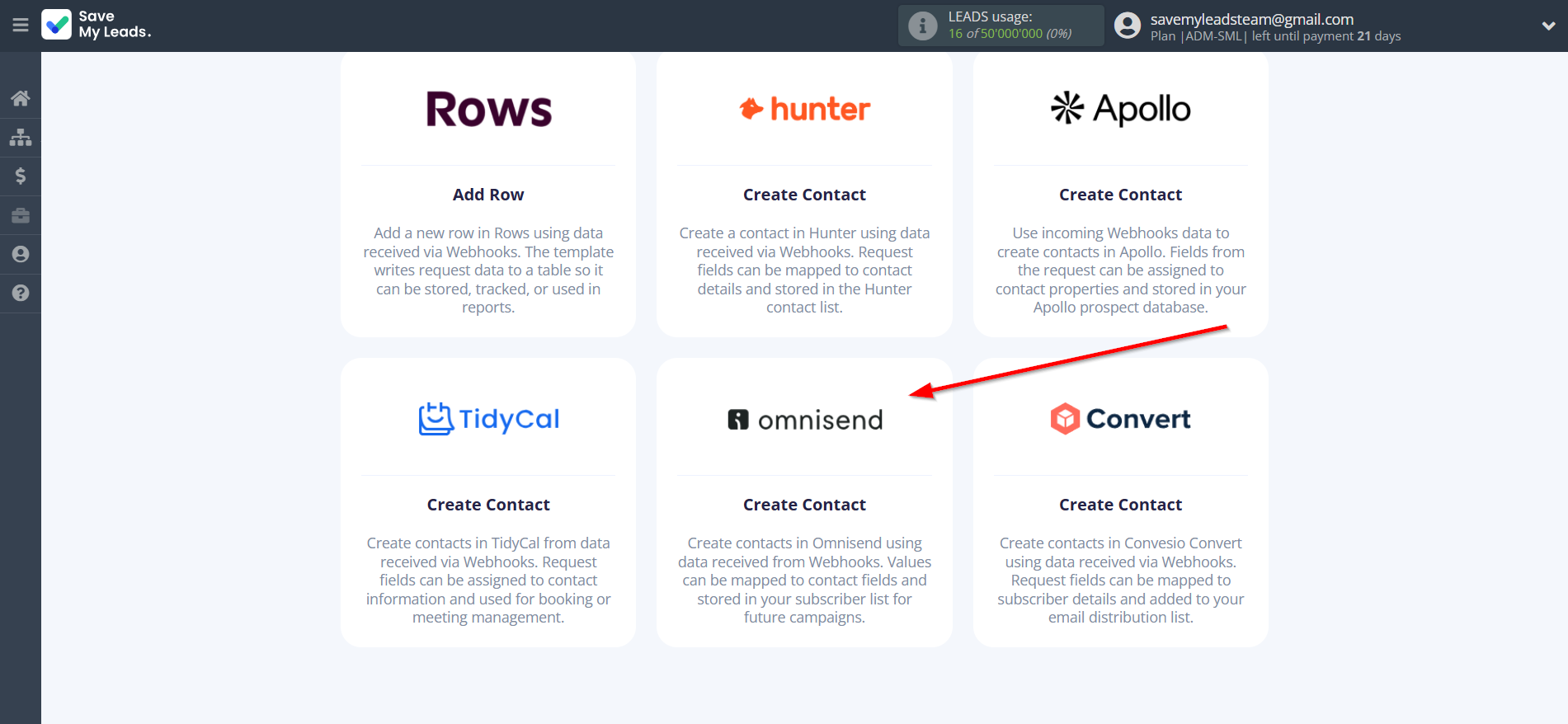This screenshot has width=1568, height=724.
Task: Select the Rows logo
Action: click(x=488, y=109)
